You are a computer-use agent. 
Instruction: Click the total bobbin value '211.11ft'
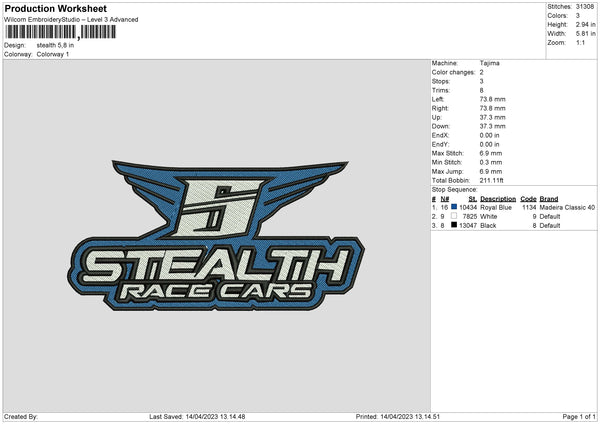492,180
